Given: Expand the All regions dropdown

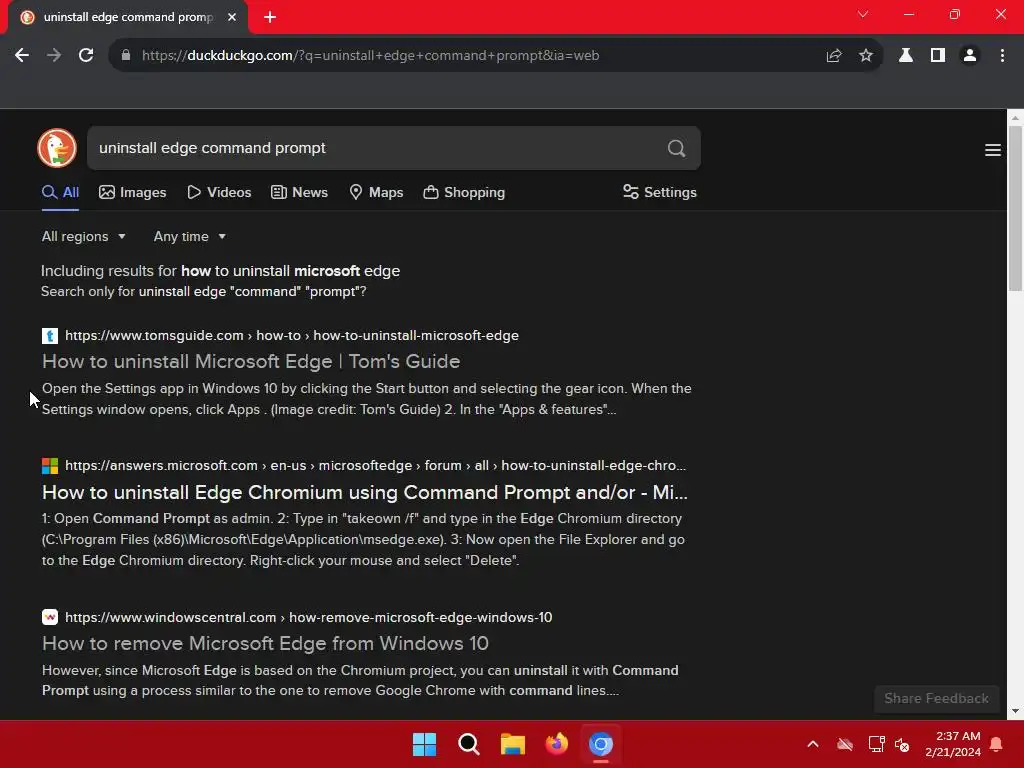Looking at the screenshot, I should click(84, 236).
